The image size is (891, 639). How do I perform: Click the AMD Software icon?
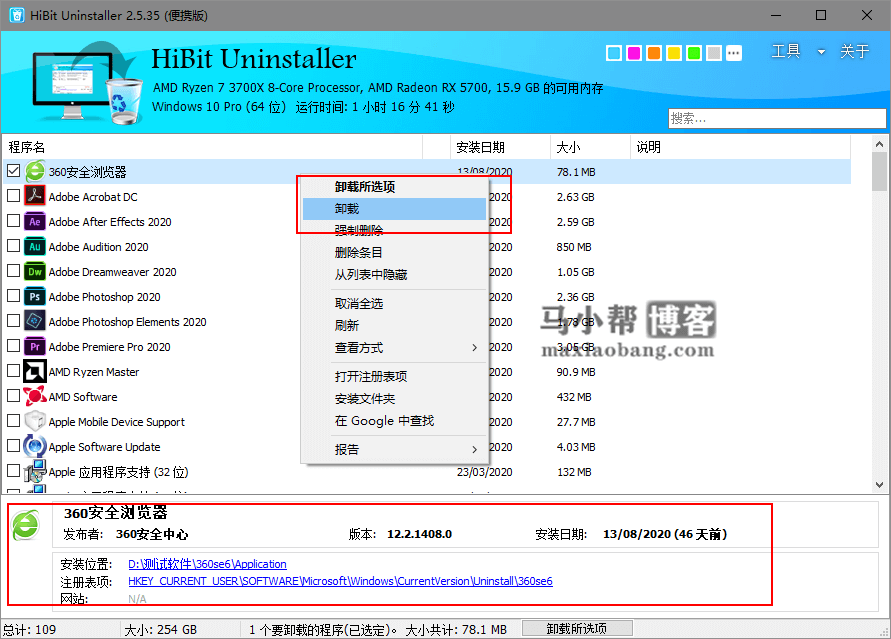coord(35,396)
